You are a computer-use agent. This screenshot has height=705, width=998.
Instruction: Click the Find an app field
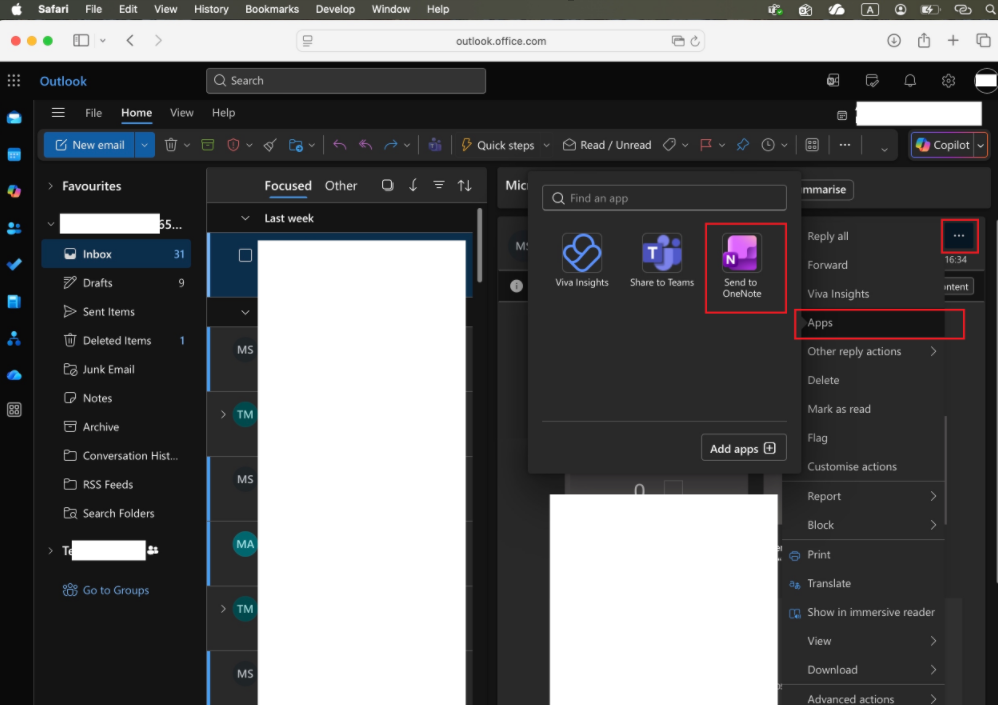coord(664,198)
